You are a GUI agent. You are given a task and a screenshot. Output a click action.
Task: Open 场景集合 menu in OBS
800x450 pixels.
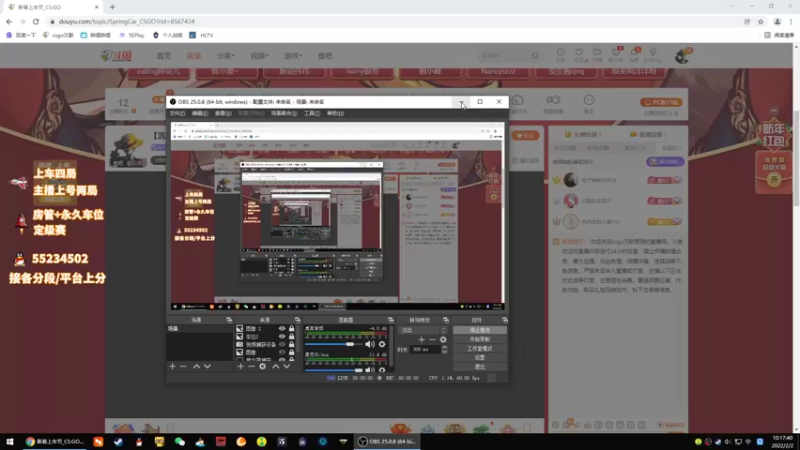pyautogui.click(x=284, y=113)
